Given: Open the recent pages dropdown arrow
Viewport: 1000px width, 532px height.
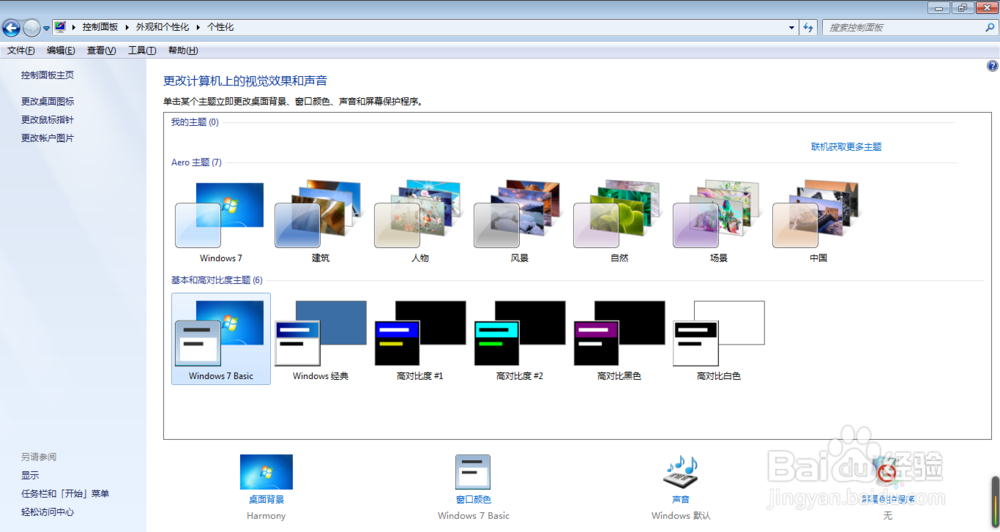Looking at the screenshot, I should (x=46, y=28).
